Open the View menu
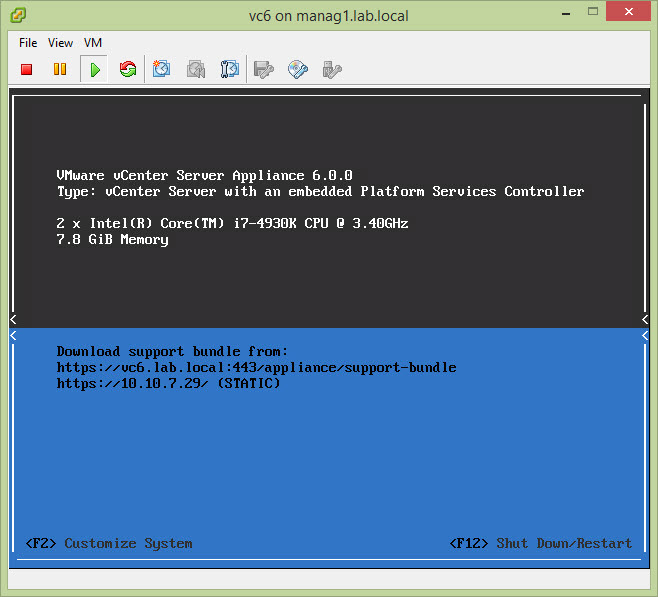Viewport: 658px width, 597px height. 60,43
